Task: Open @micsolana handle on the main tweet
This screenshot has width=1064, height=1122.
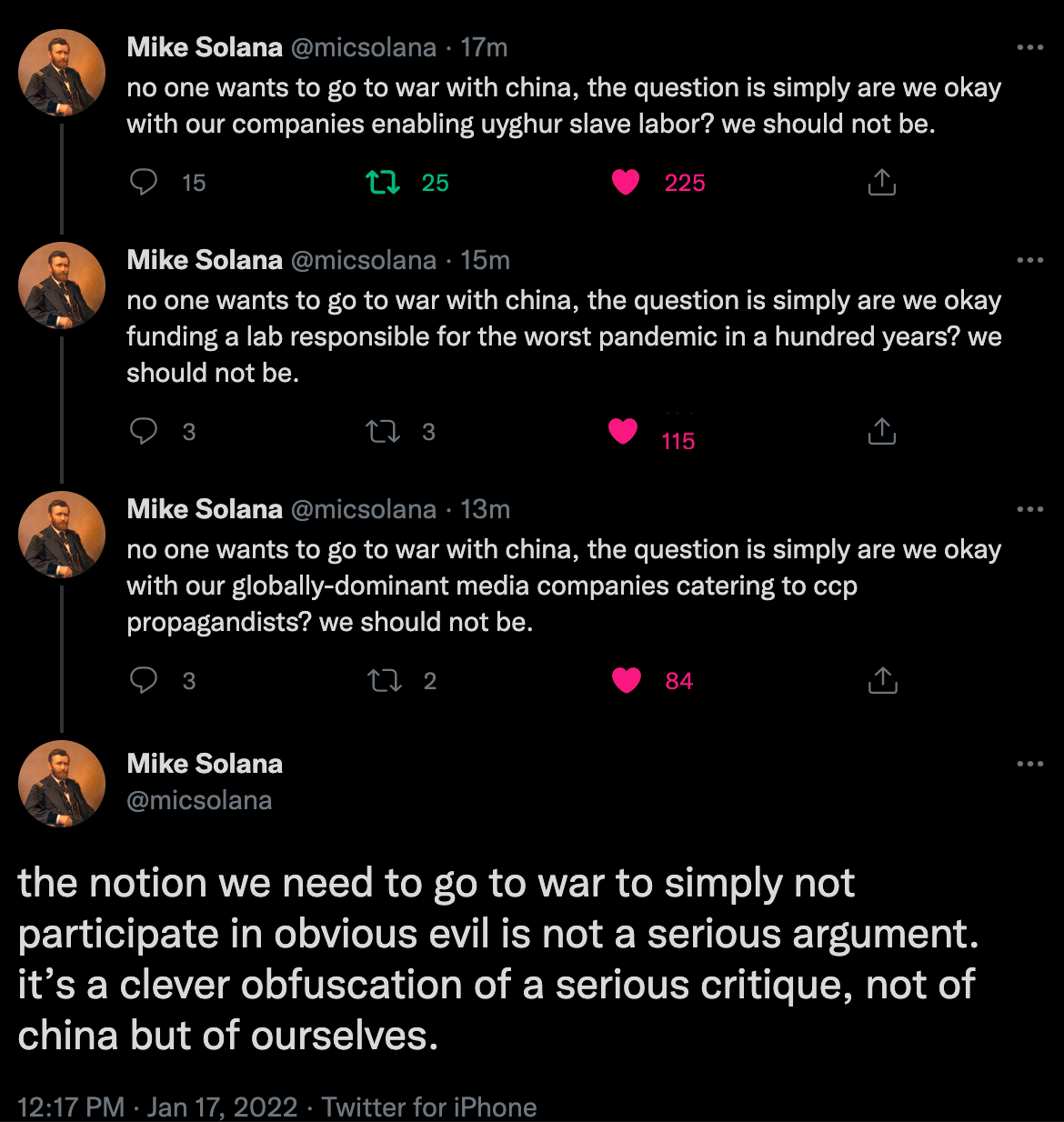Action: click(199, 800)
